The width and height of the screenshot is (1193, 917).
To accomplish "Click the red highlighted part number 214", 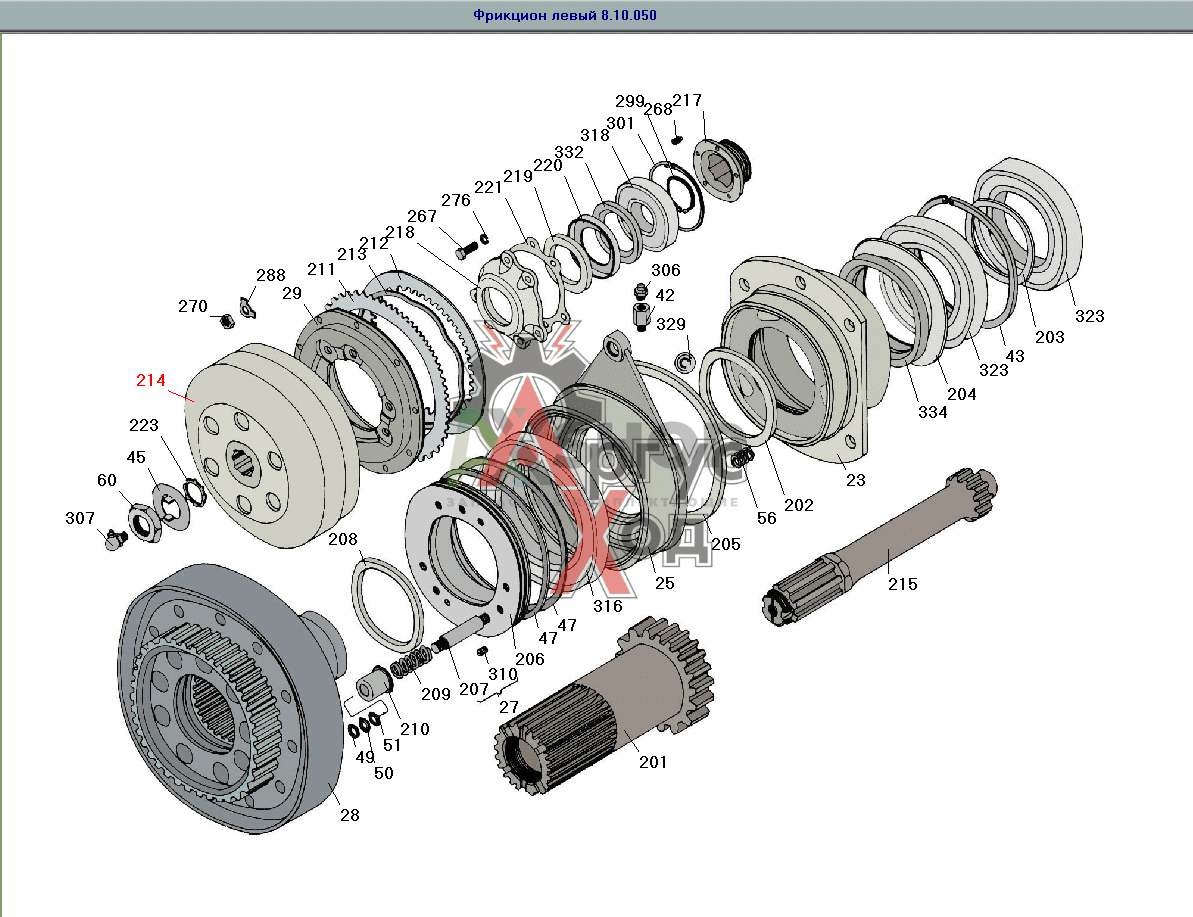I will click(x=151, y=381).
